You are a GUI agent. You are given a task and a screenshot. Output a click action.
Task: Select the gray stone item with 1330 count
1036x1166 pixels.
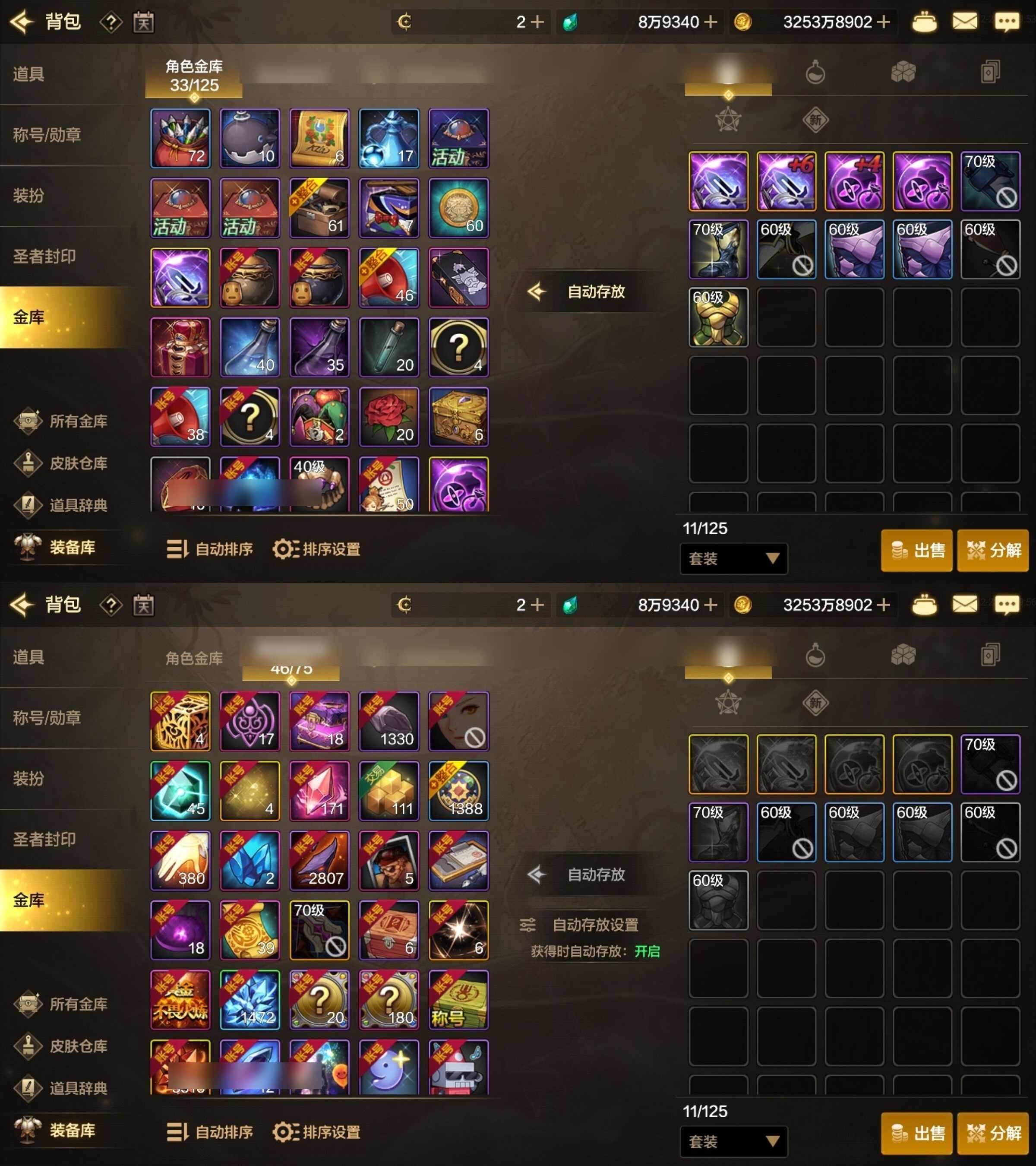point(389,722)
